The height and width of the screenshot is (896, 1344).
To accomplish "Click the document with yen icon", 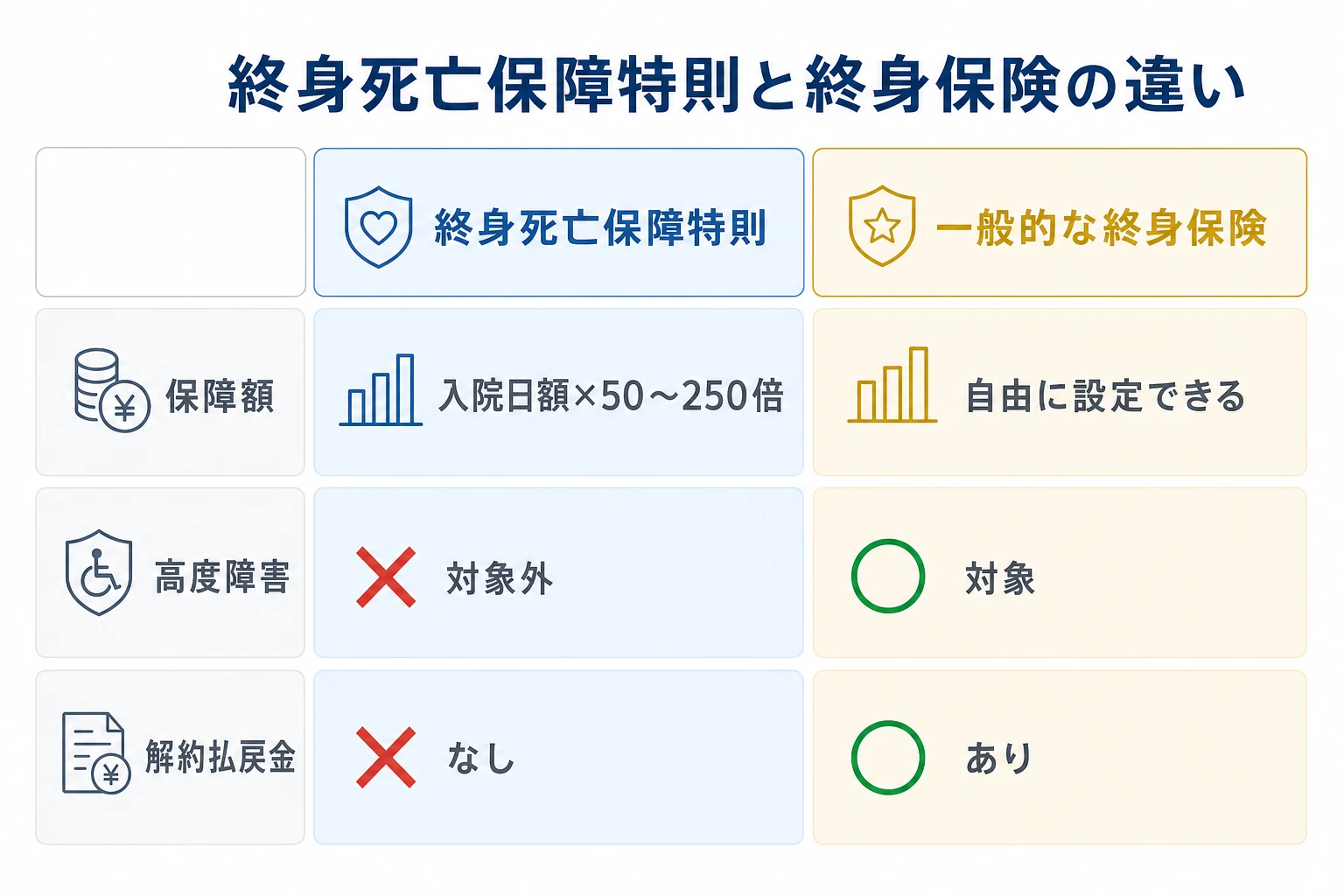I will (x=96, y=753).
